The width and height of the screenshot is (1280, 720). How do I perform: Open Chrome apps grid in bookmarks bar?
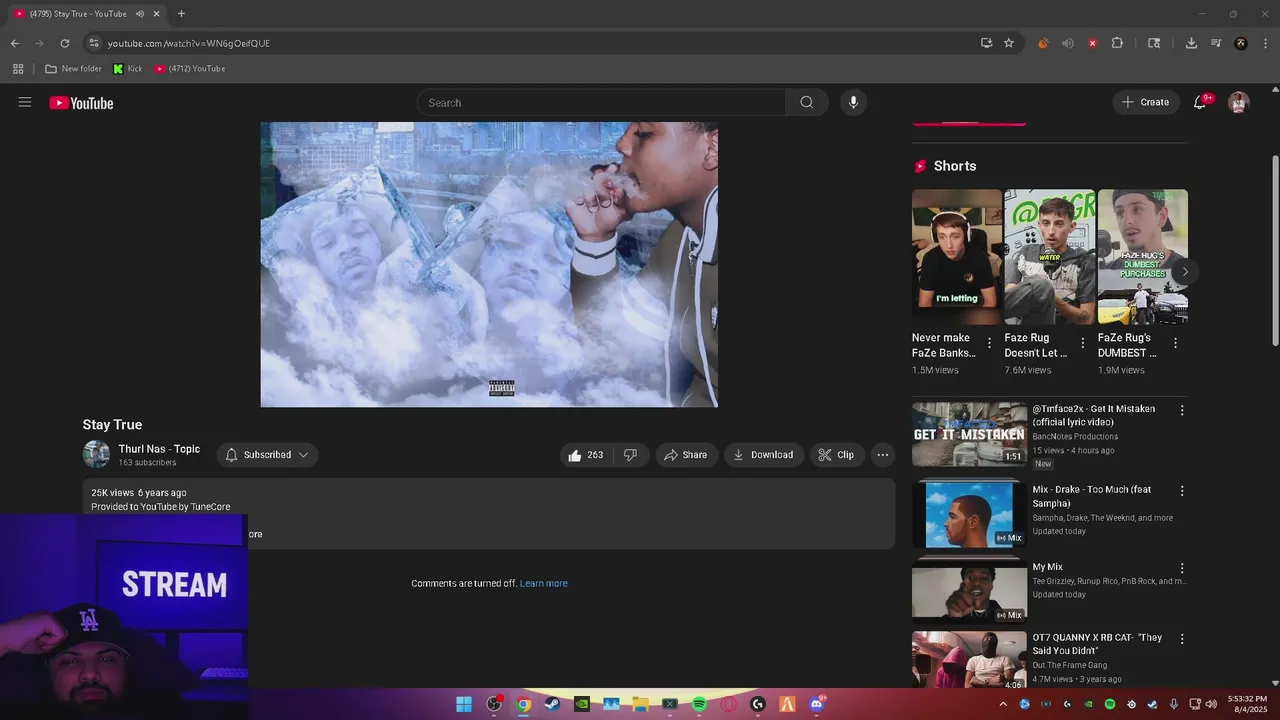pyautogui.click(x=18, y=69)
